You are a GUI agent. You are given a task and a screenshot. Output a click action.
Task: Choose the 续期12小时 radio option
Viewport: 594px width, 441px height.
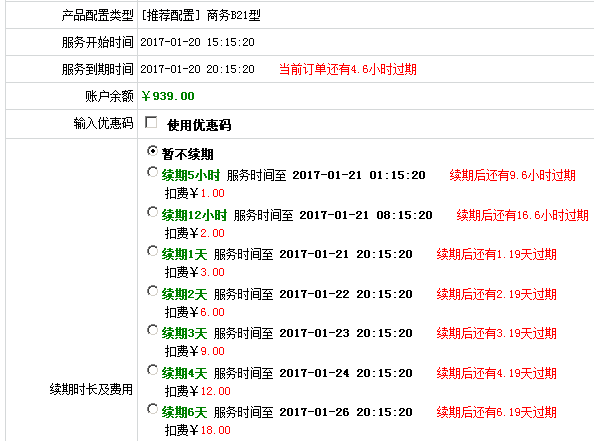(x=152, y=212)
